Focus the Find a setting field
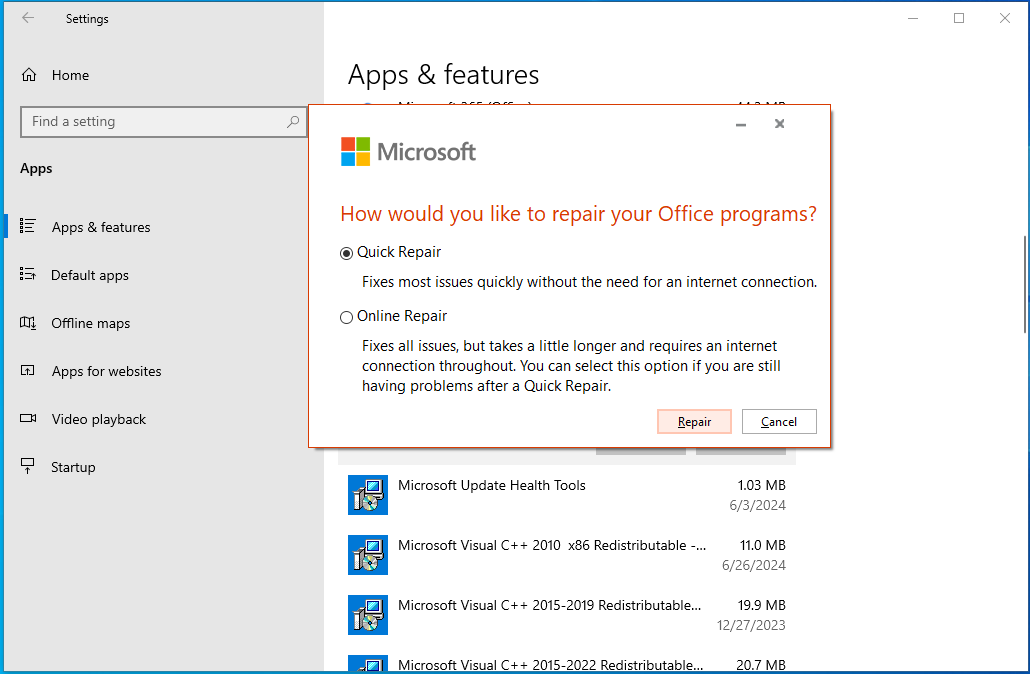The width and height of the screenshot is (1030, 674). 164,122
